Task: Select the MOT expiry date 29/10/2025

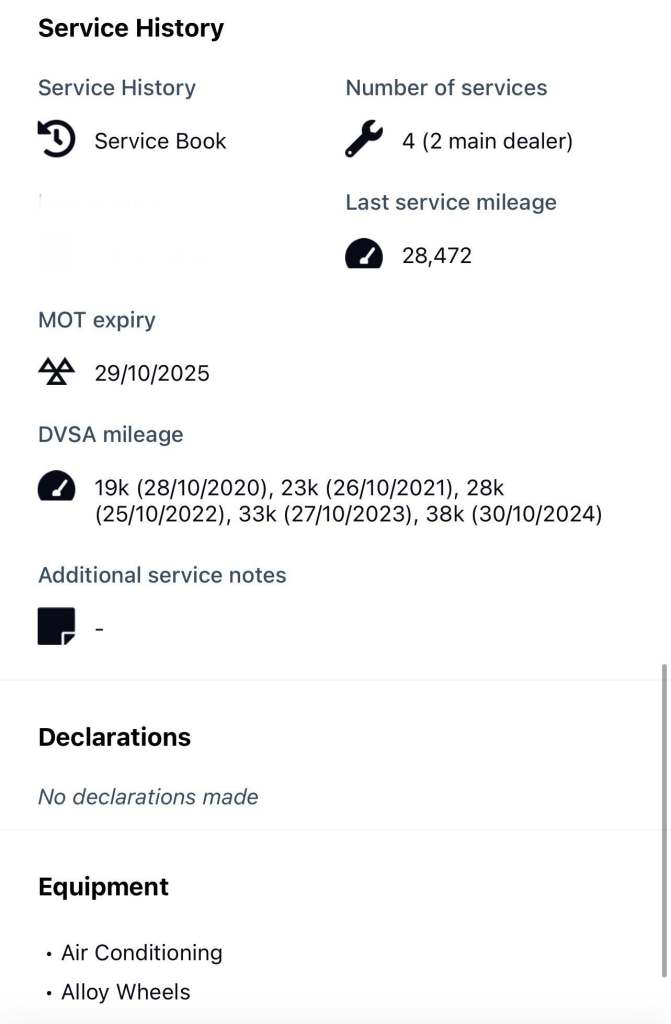Action: coord(152,374)
